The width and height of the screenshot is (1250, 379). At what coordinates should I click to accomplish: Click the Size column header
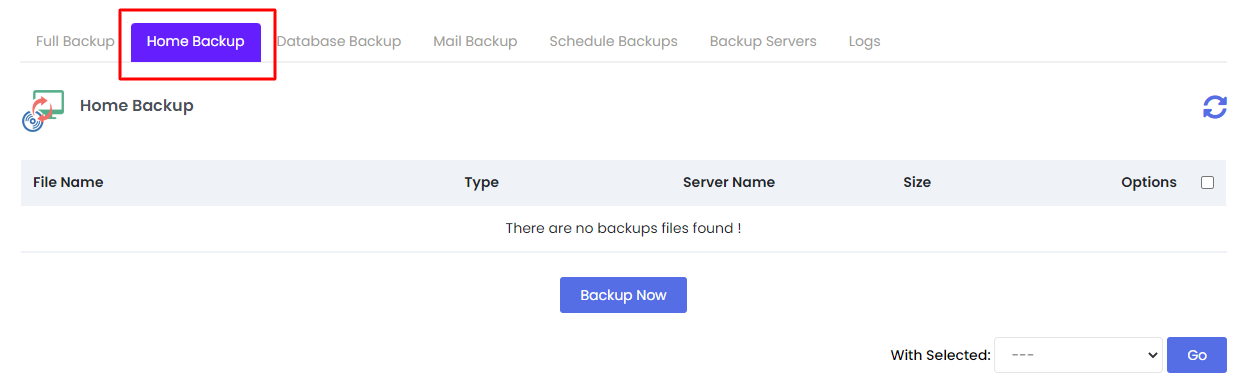pos(917,182)
